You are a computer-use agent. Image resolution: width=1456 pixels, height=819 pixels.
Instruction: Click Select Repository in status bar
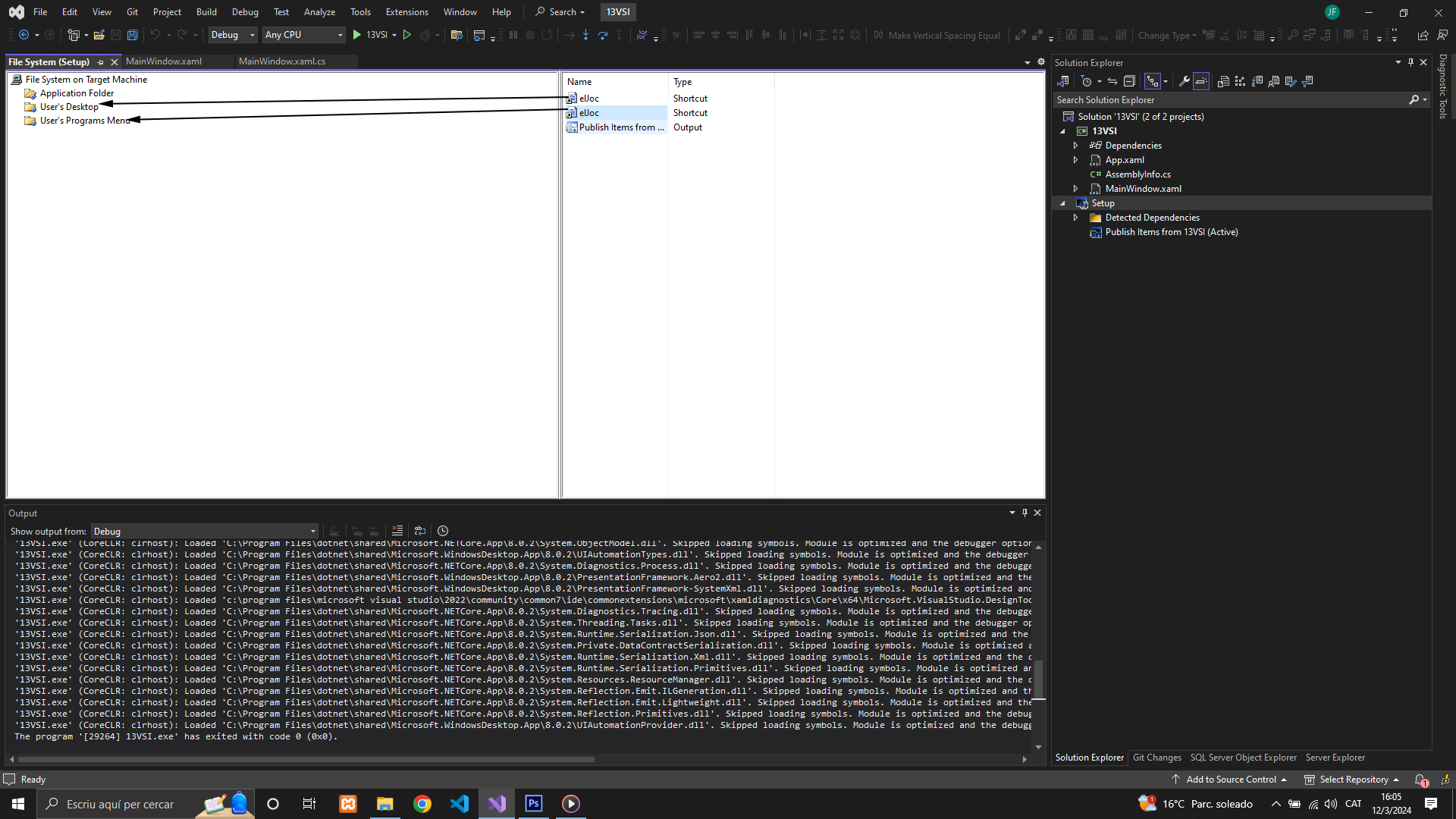tap(1354, 780)
